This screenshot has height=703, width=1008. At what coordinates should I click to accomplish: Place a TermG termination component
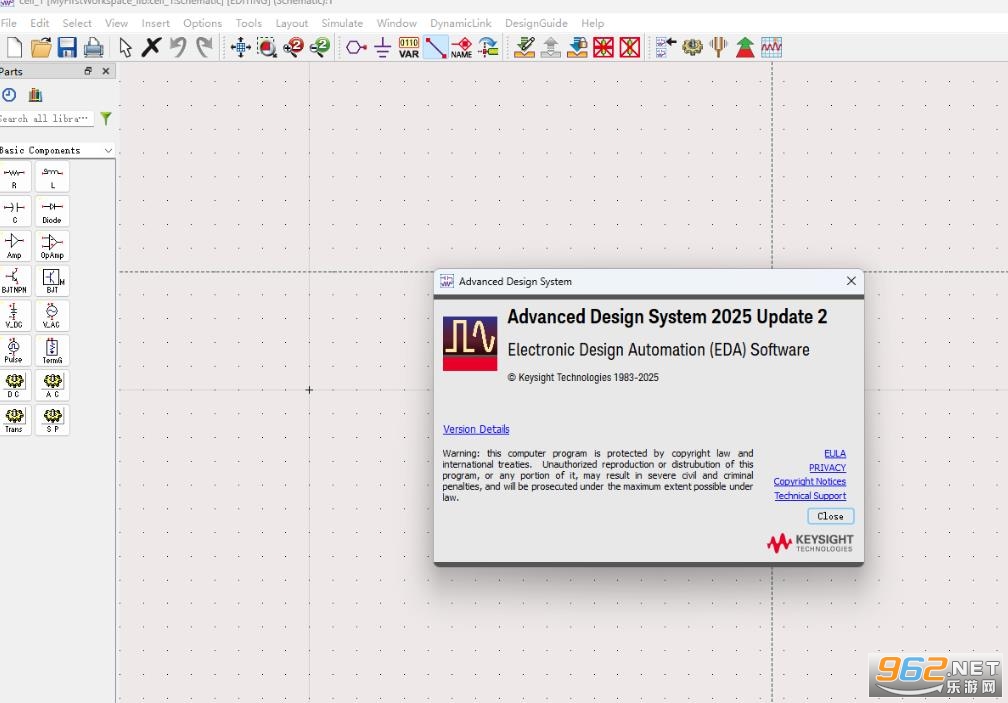52,351
